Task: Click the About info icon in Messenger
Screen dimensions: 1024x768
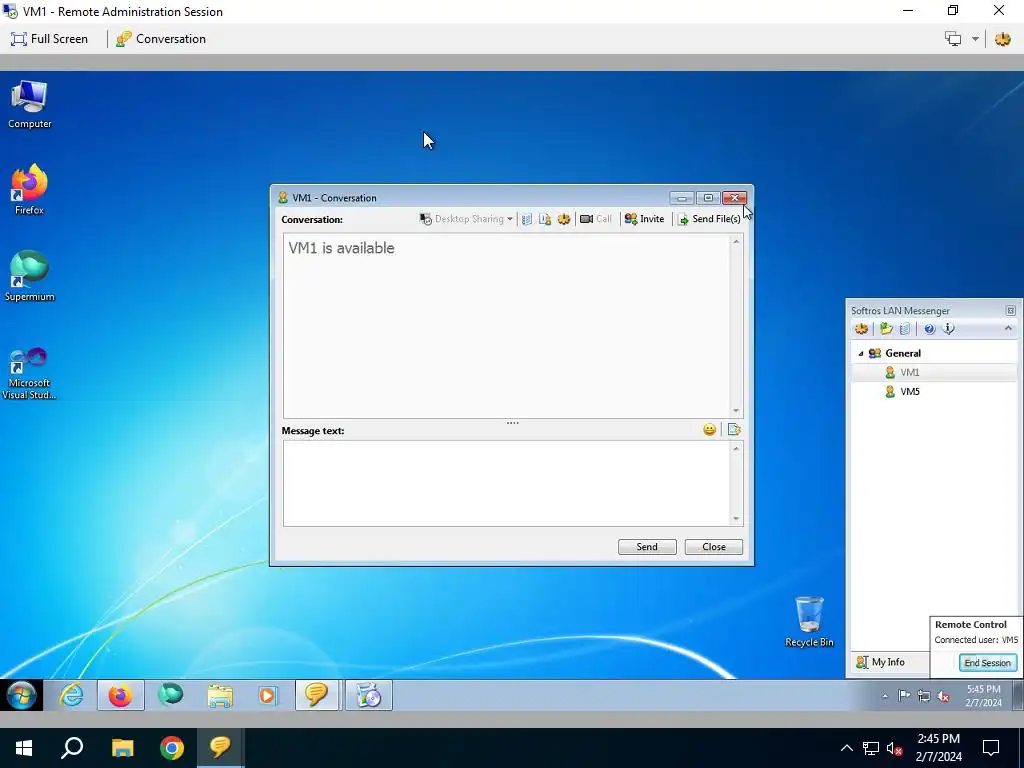Action: tap(949, 328)
